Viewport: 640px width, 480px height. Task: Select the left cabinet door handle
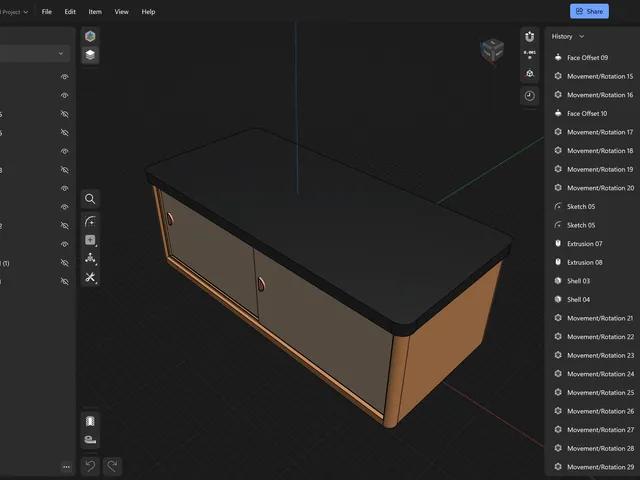click(170, 219)
